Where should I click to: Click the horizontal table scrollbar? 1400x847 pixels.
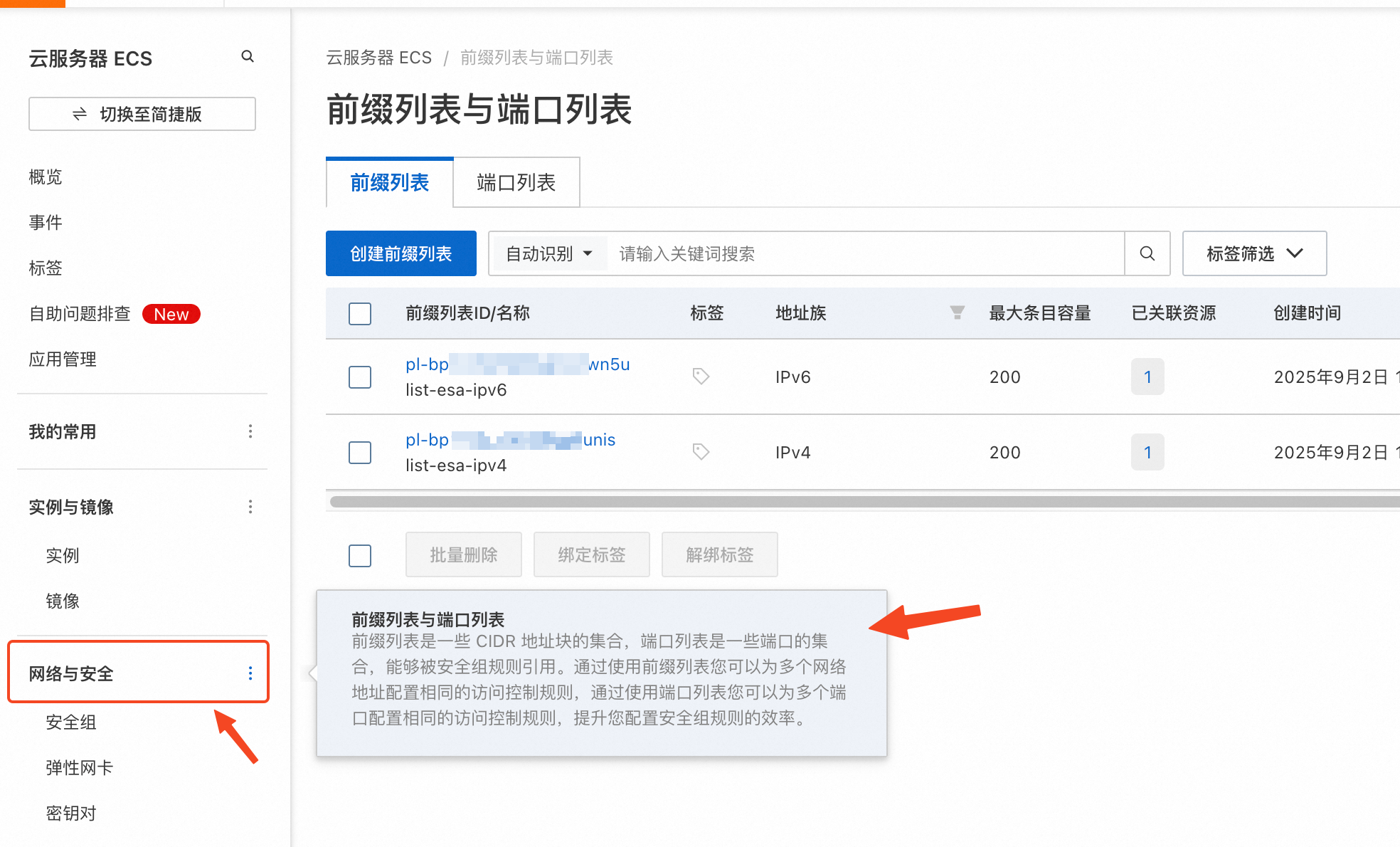854,502
